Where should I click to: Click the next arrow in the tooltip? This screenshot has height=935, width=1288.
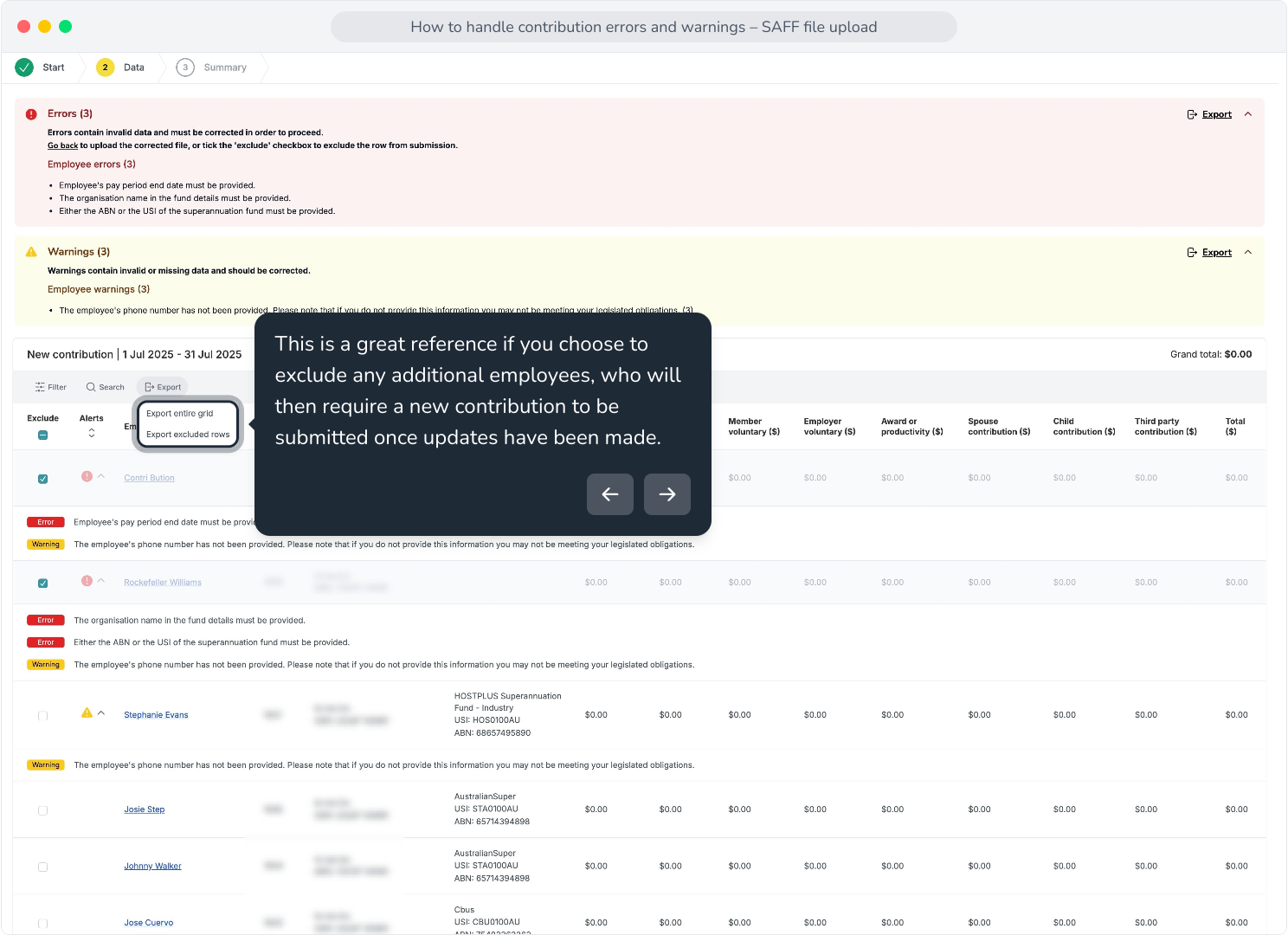tap(667, 494)
